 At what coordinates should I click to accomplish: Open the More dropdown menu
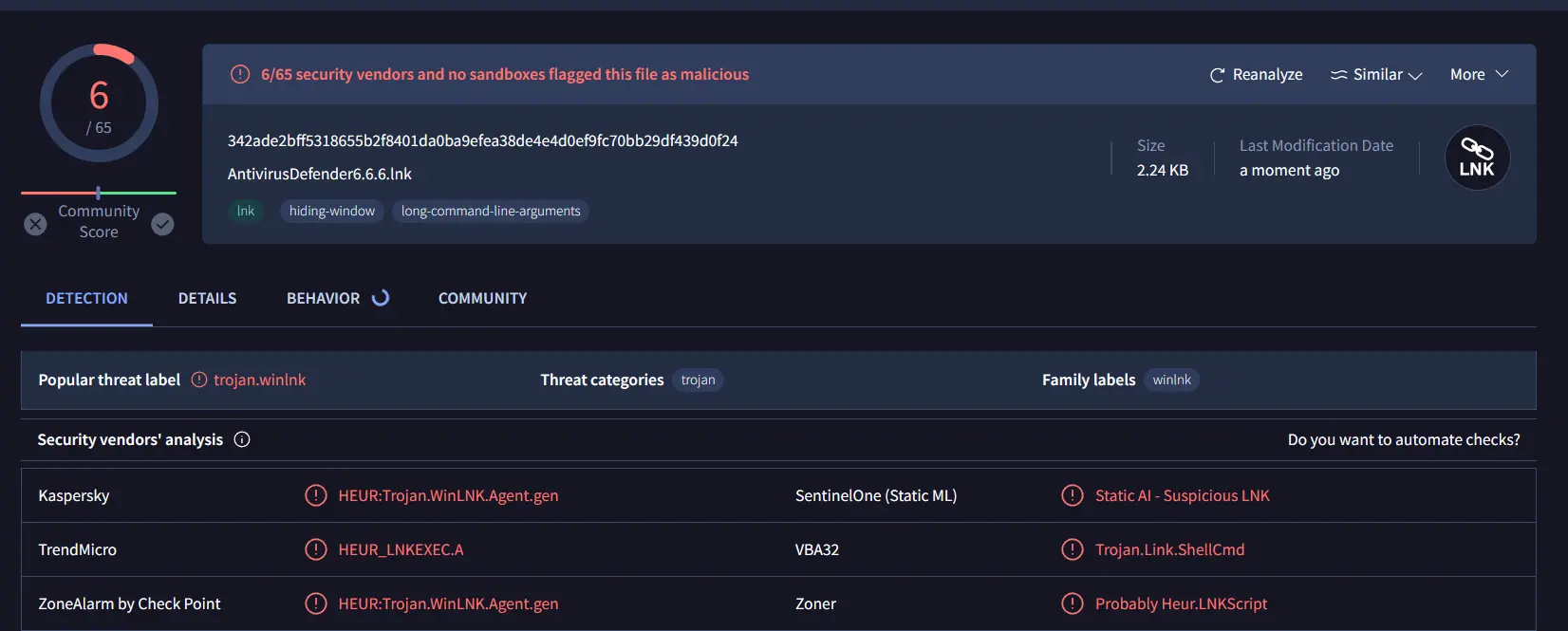[1479, 74]
